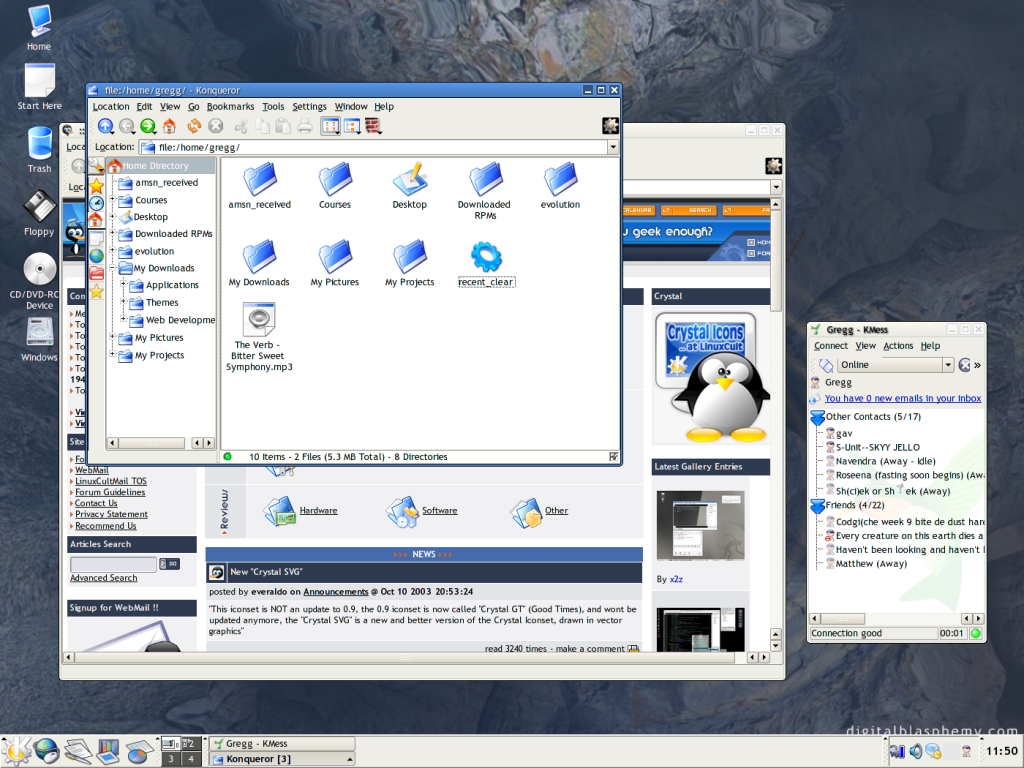Open the Bookmarks menu in Konqueror
The width and height of the screenshot is (1024, 768).
point(231,106)
